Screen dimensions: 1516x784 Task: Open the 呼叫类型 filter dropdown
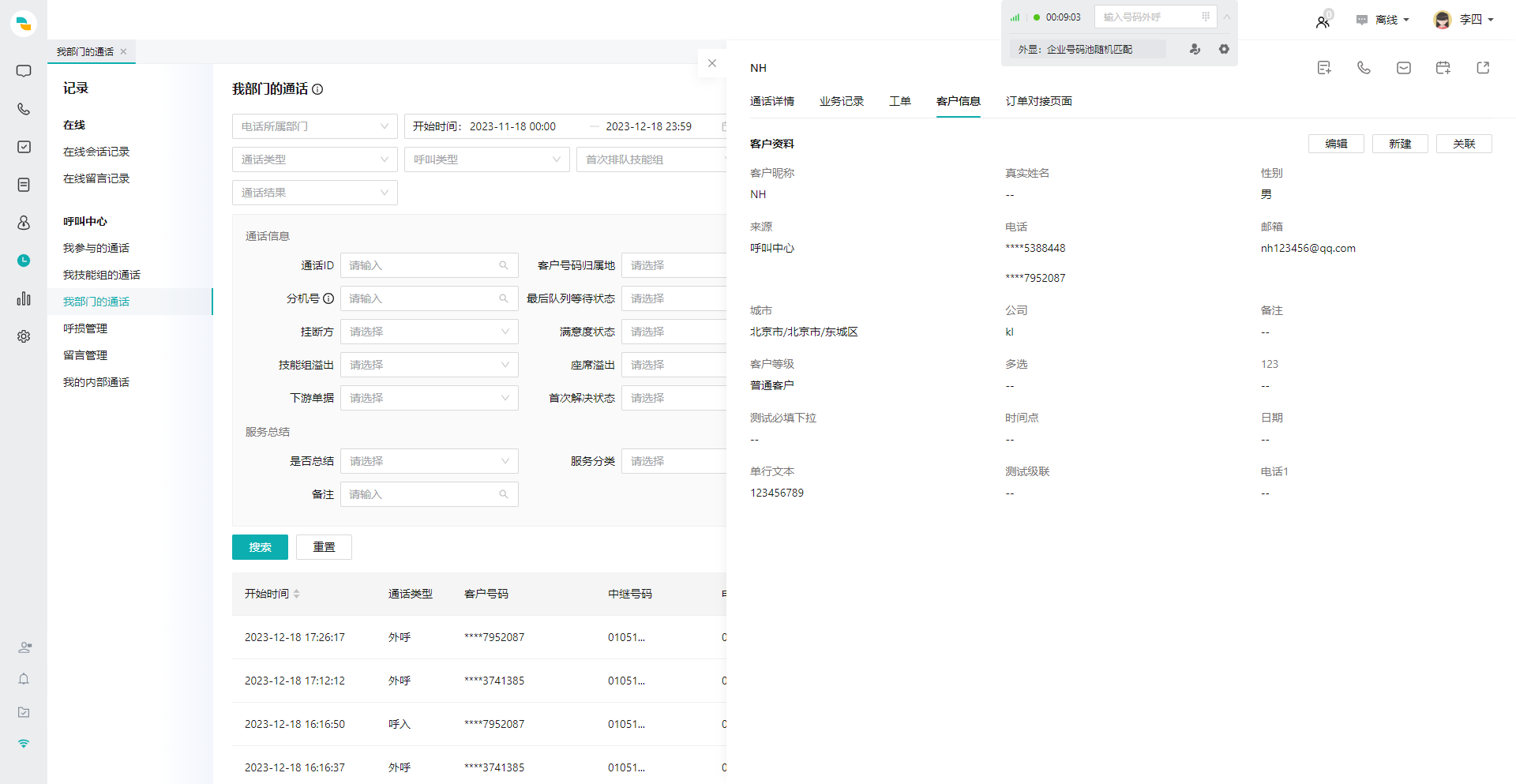coord(487,159)
